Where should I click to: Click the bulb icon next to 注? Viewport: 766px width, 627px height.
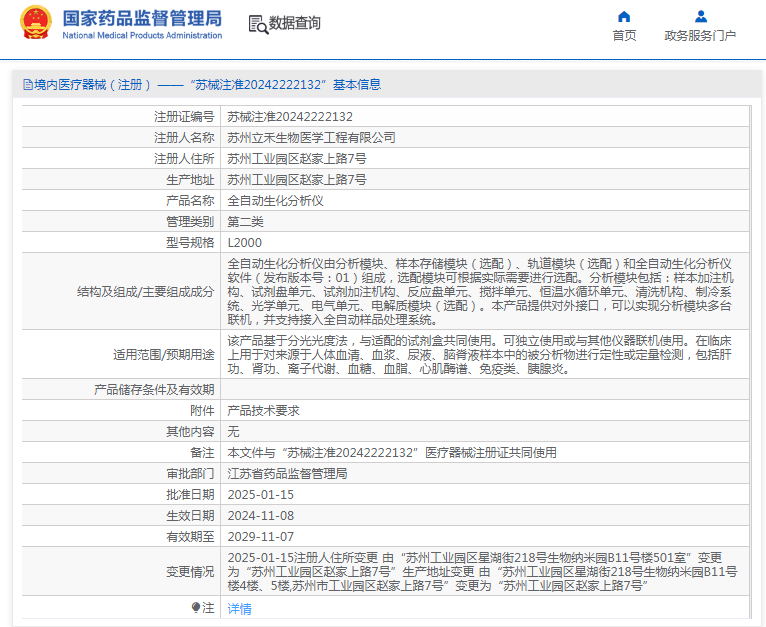(196, 607)
